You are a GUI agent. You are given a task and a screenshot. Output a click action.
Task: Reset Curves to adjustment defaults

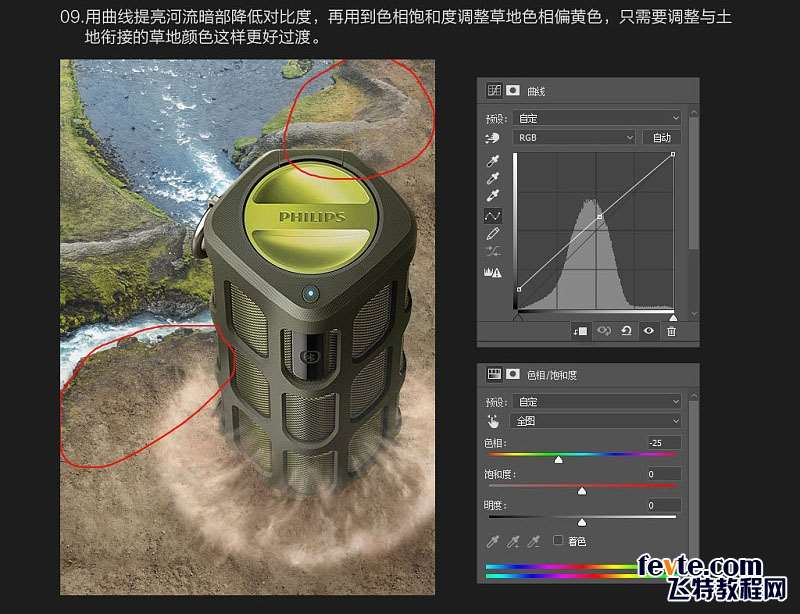click(x=626, y=331)
